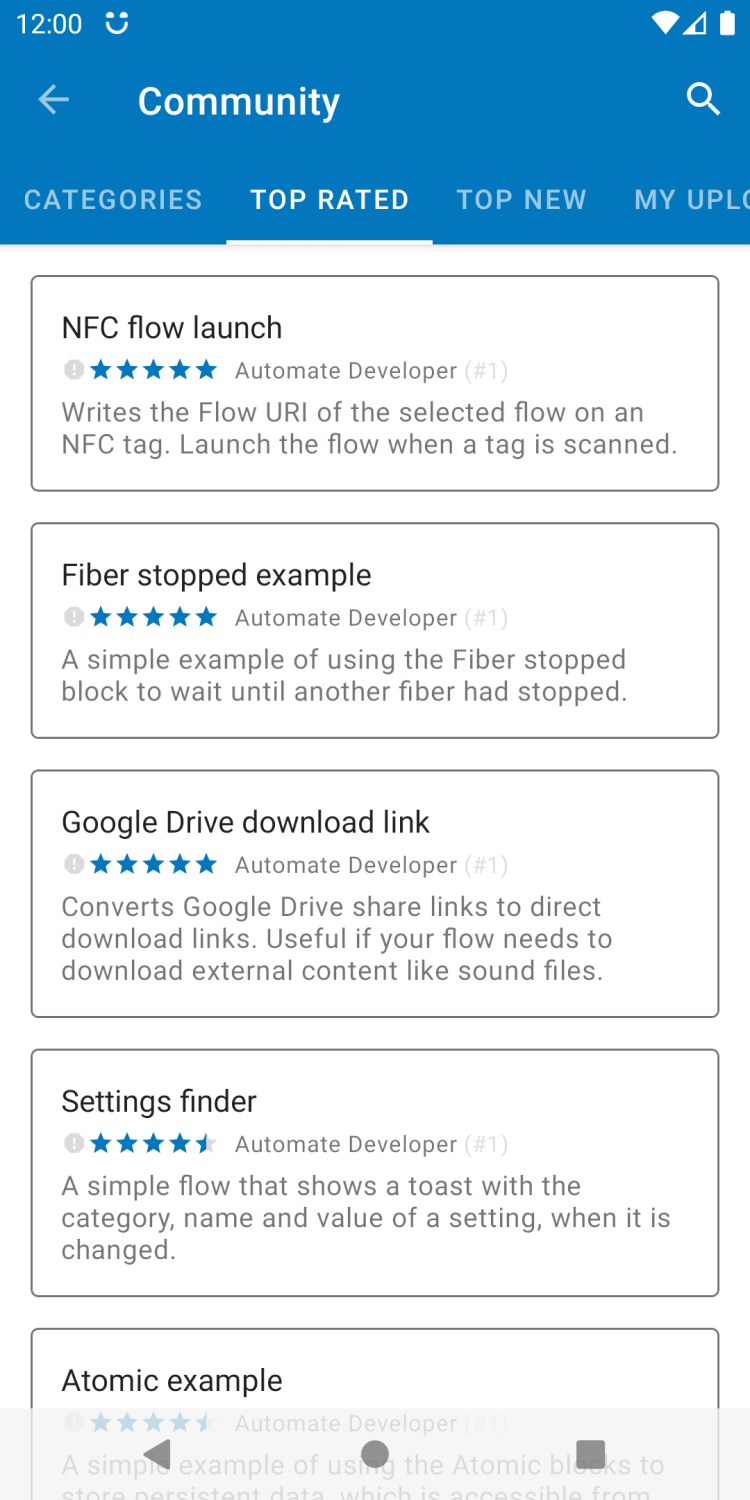Tap the info badge beside NFC flow launch rating
Viewport: 750px width, 1500px height.
(73, 370)
